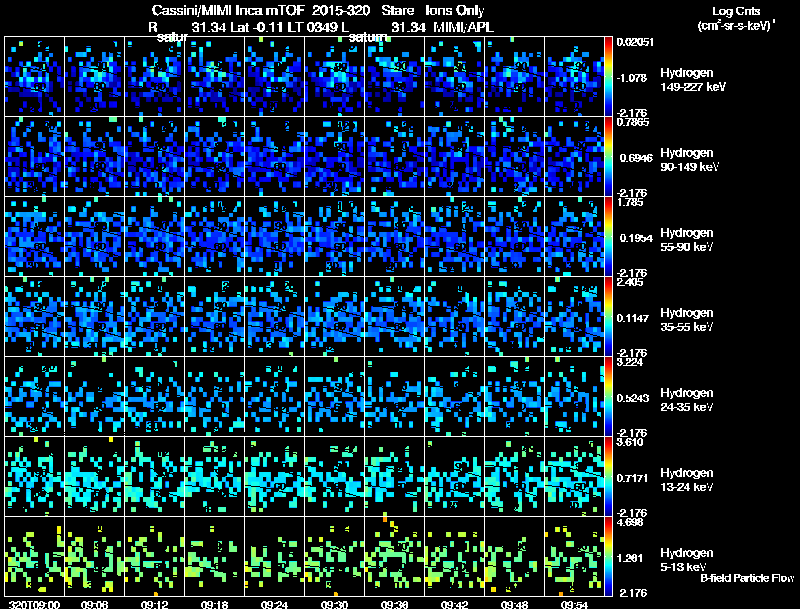Click the Cassini/MIMI Inca mTOF title text
Screen dimensions: 800x609
pos(228,10)
